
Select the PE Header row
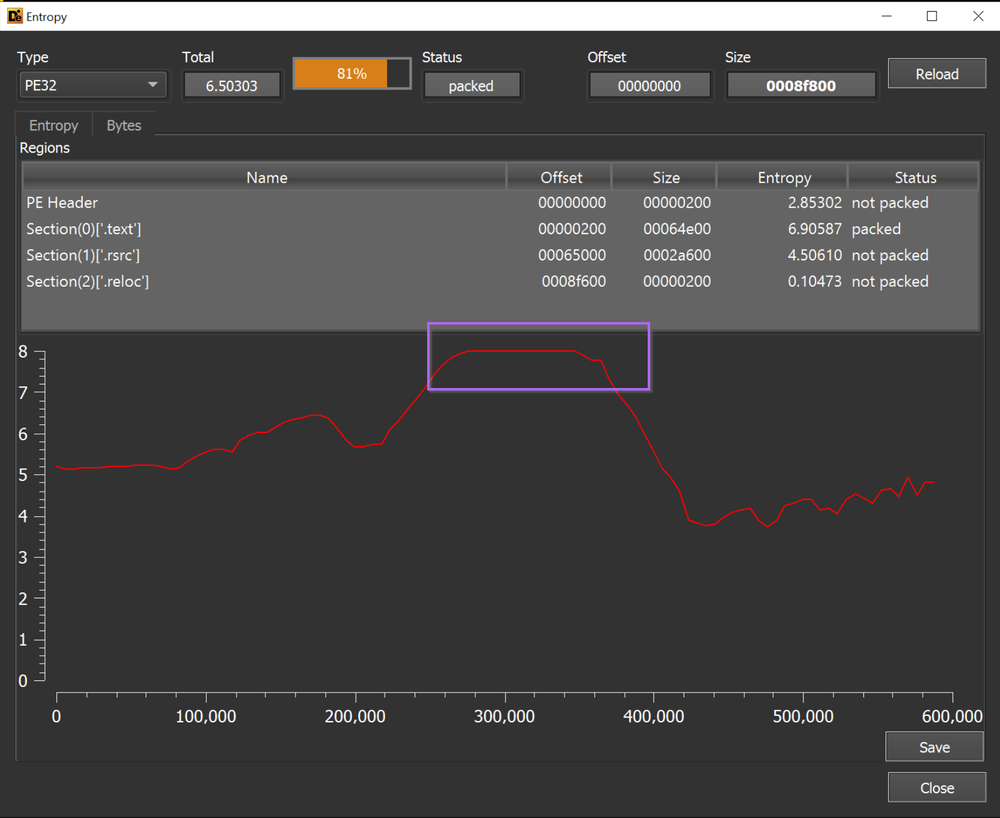[x=265, y=203]
